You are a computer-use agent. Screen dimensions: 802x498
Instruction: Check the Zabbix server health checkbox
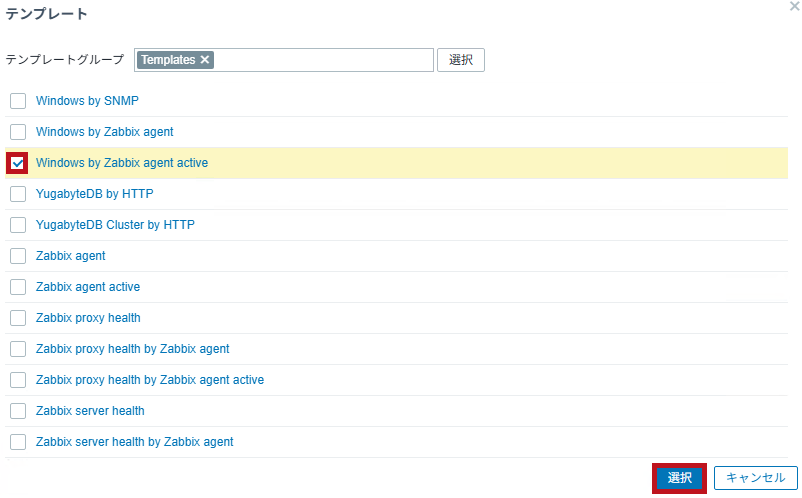tap(18, 411)
